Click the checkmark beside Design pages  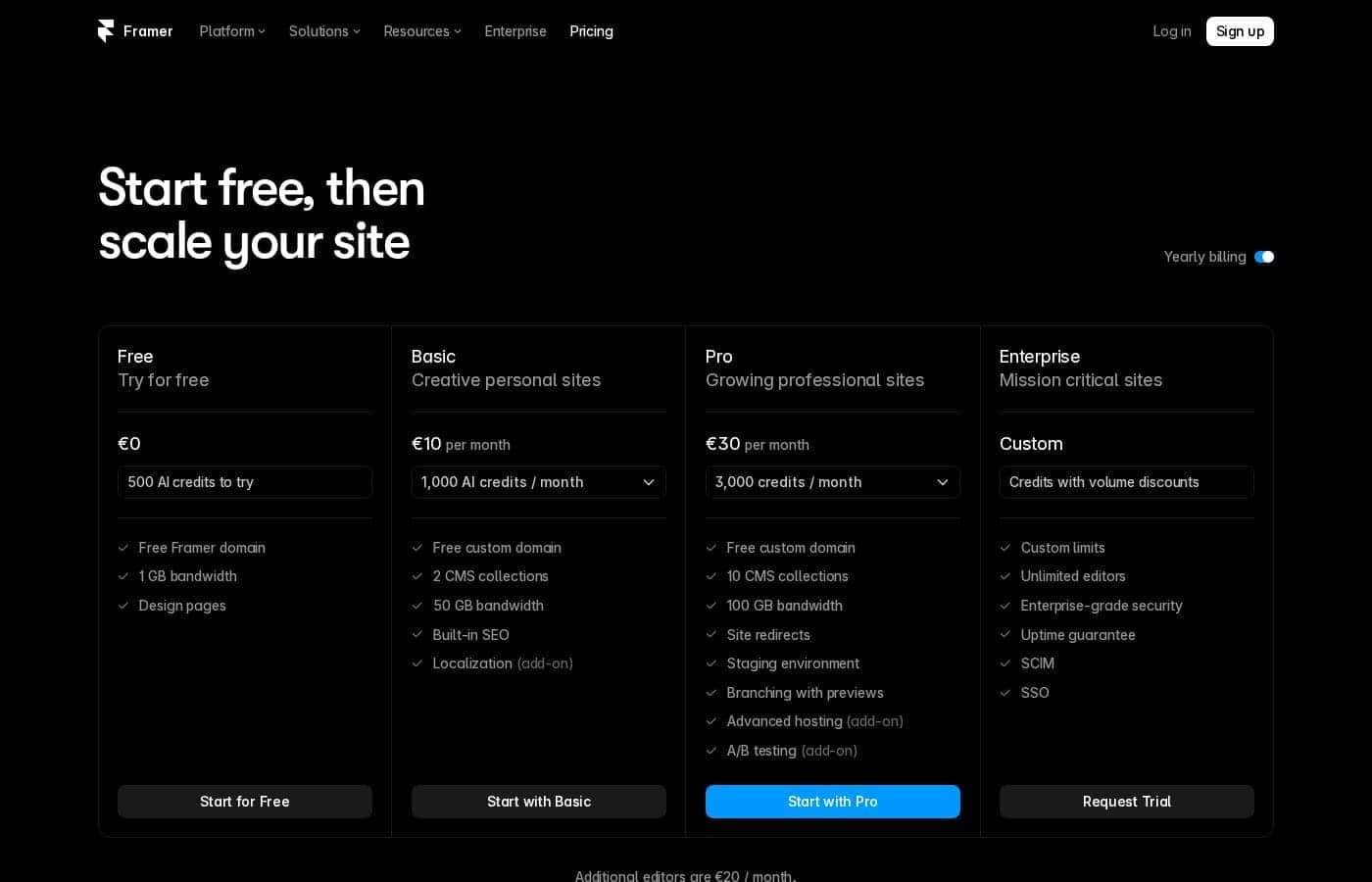(x=123, y=606)
